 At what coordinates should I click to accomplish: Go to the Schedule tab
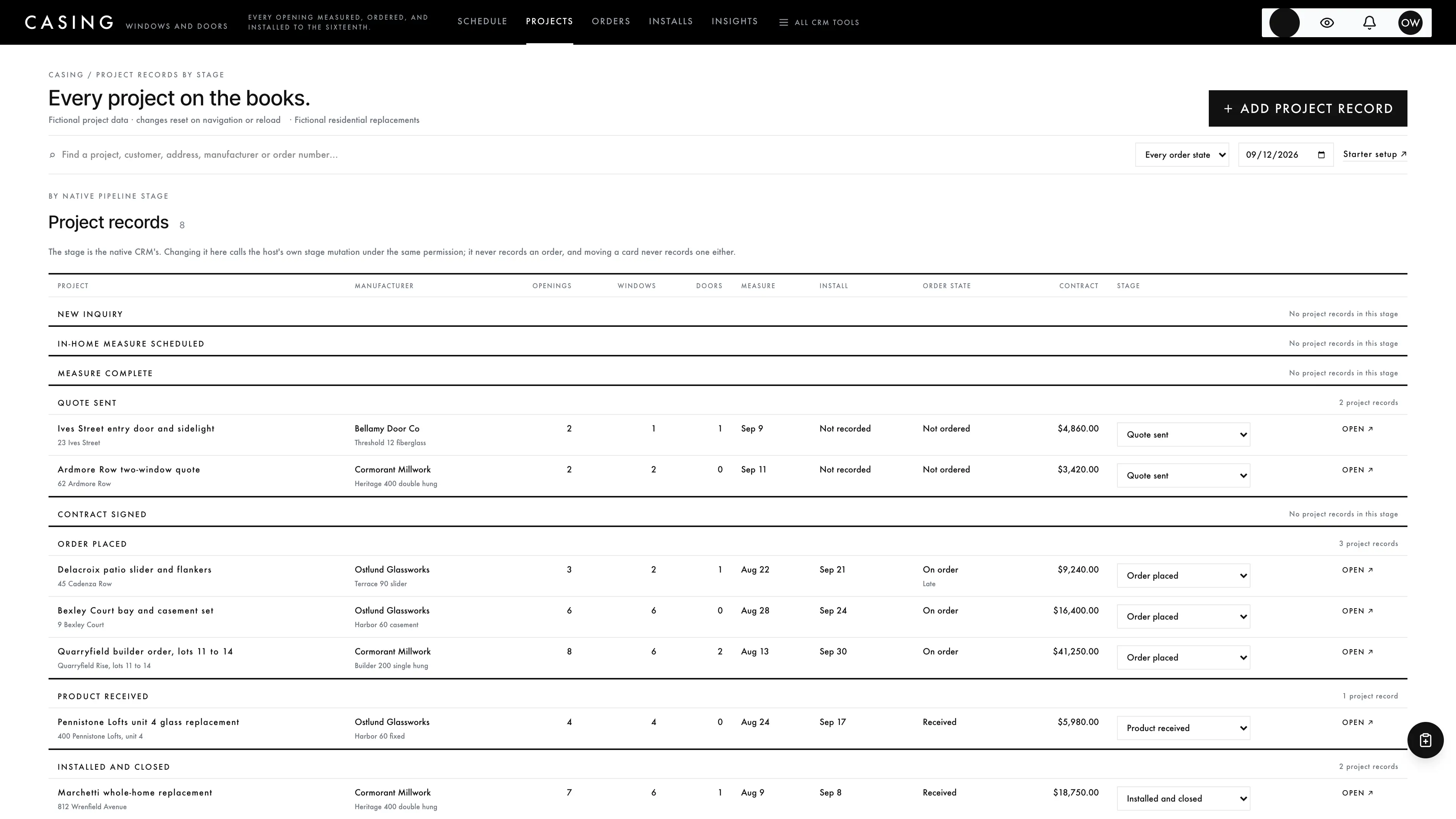(x=482, y=22)
